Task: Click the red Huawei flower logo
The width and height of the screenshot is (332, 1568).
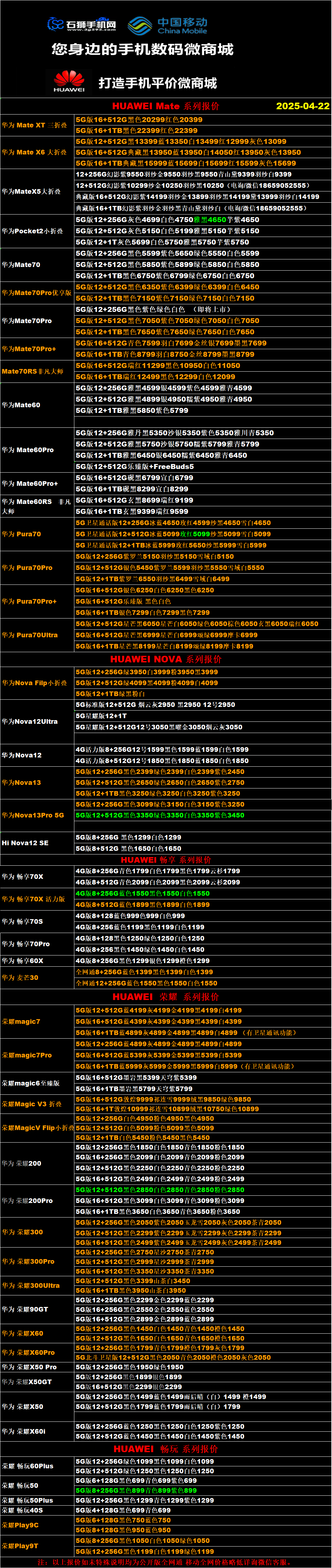Action: [x=69, y=81]
